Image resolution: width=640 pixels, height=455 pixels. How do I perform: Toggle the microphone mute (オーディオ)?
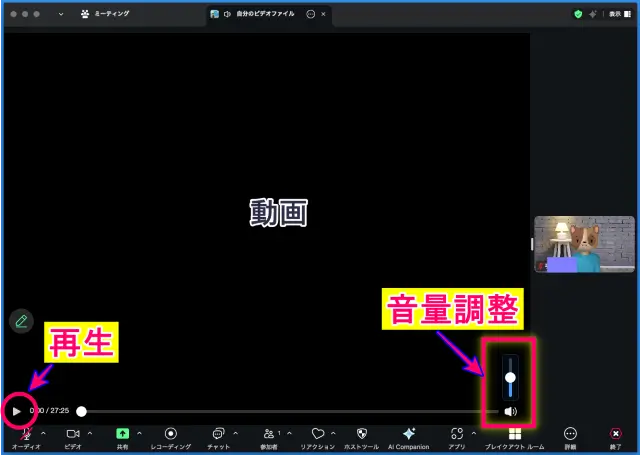[25, 434]
